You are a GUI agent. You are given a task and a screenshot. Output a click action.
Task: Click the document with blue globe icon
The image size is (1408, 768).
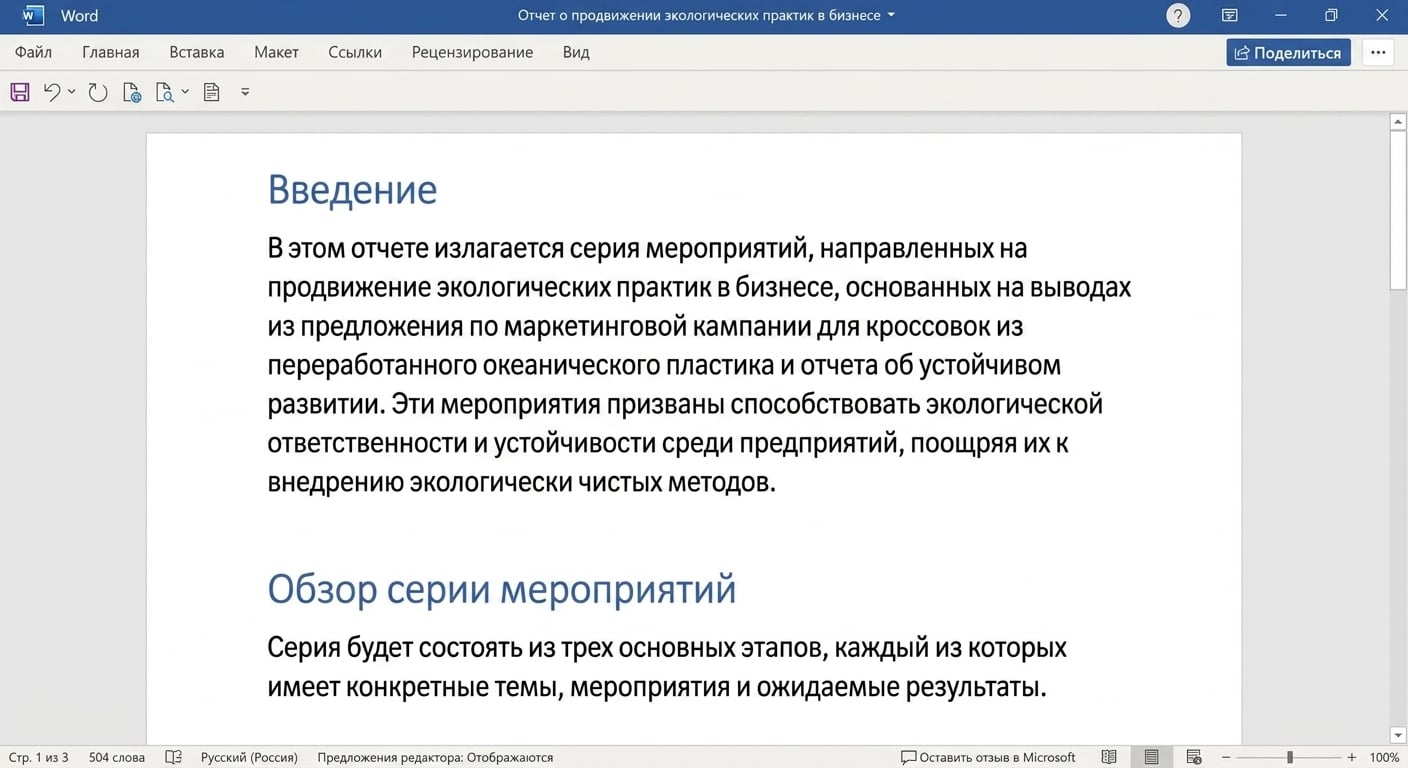point(132,92)
